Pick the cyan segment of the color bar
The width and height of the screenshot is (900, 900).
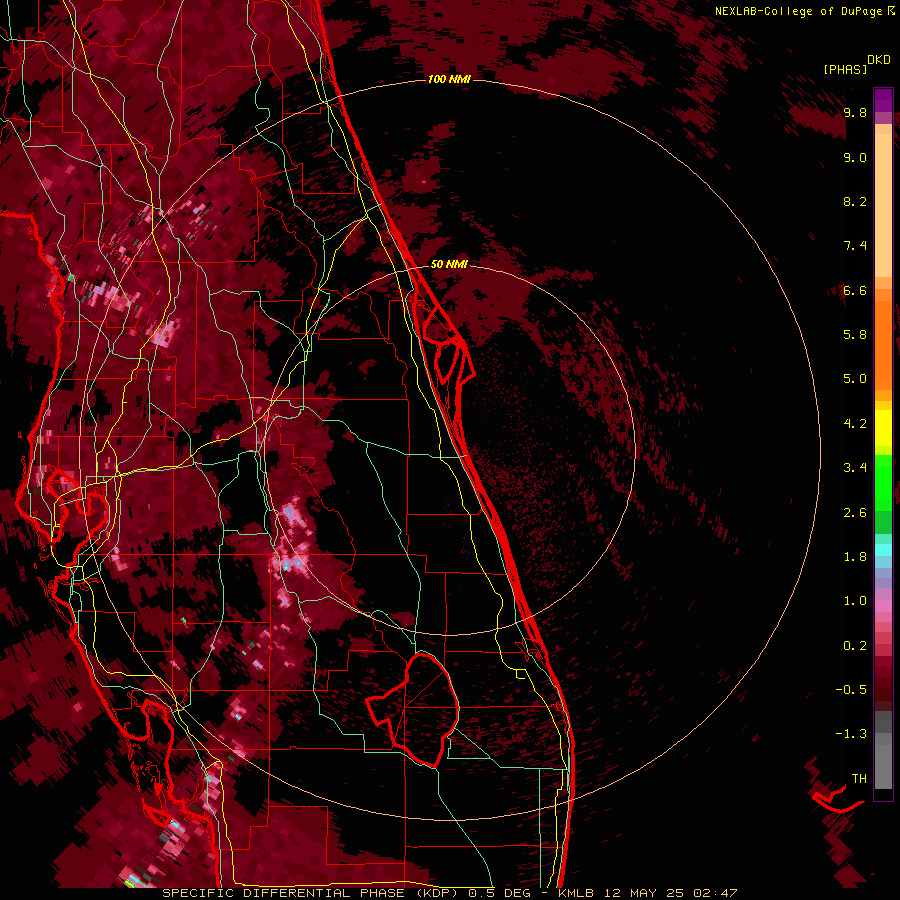[883, 550]
